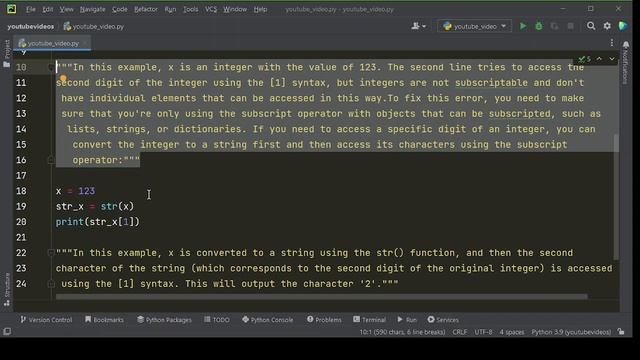Open the File menu

(31, 9)
